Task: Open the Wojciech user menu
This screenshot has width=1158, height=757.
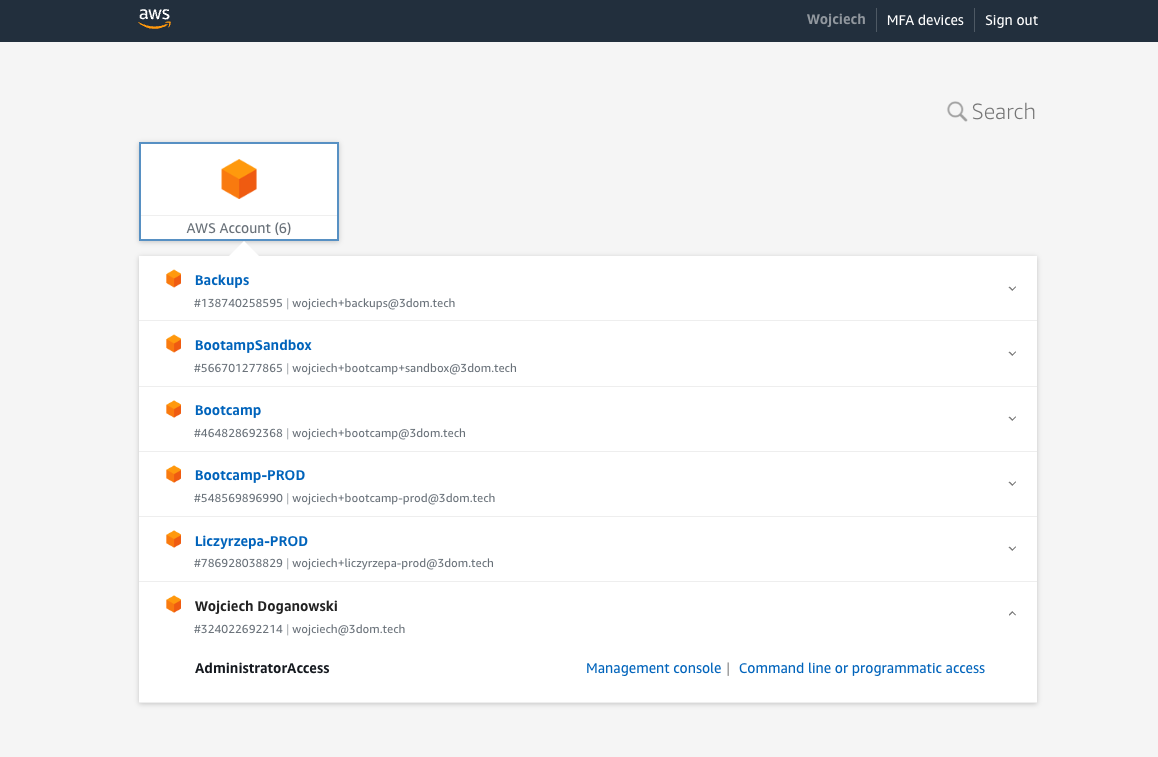Action: tap(835, 19)
